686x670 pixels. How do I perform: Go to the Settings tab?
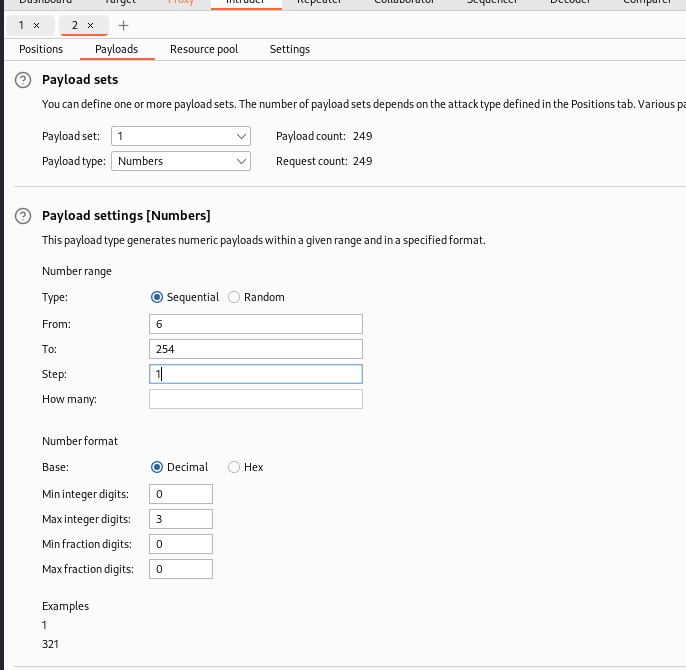click(x=290, y=49)
